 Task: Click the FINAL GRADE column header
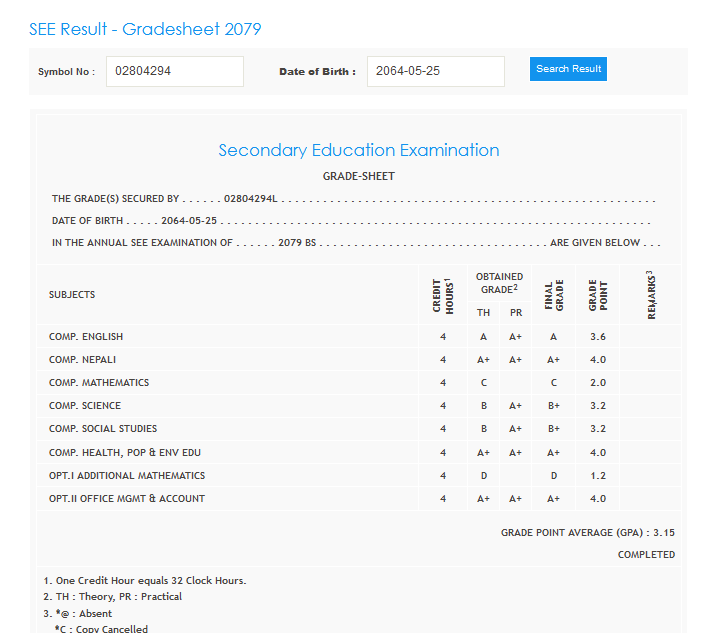click(x=553, y=294)
